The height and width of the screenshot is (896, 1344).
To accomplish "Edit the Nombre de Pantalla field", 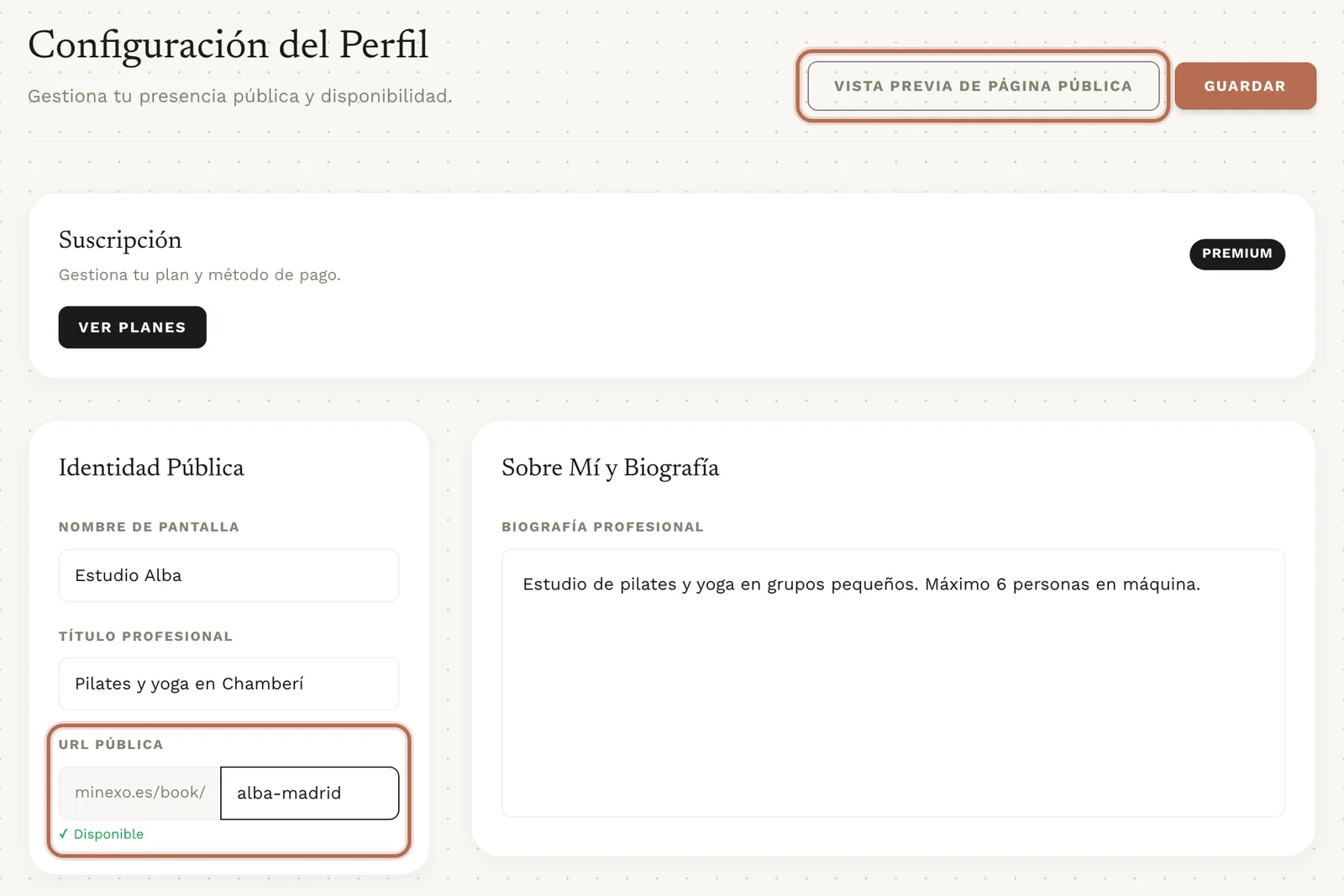I will 228,575.
